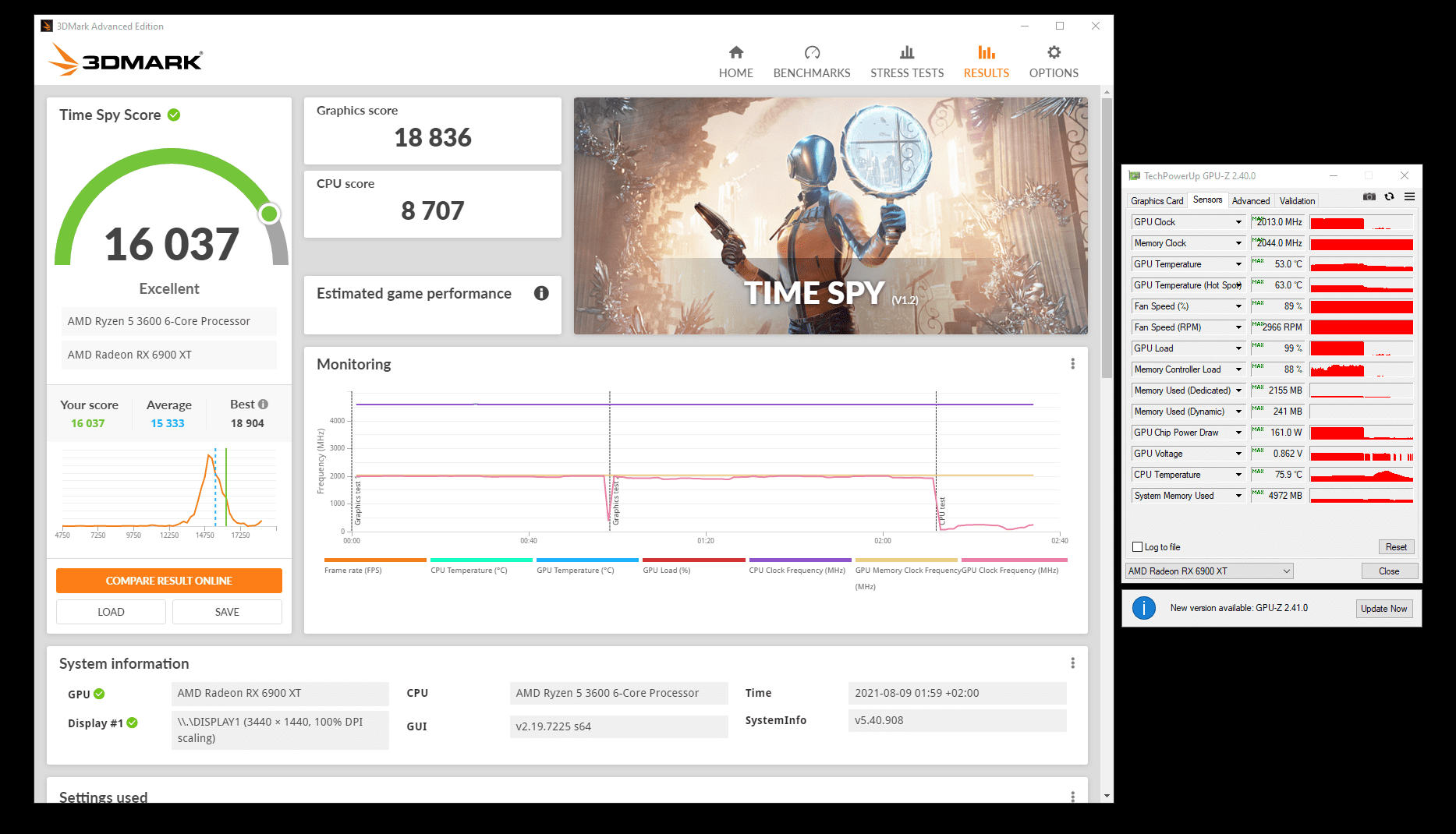
Task: Click the green check next to Display #1
Action: click(x=133, y=723)
